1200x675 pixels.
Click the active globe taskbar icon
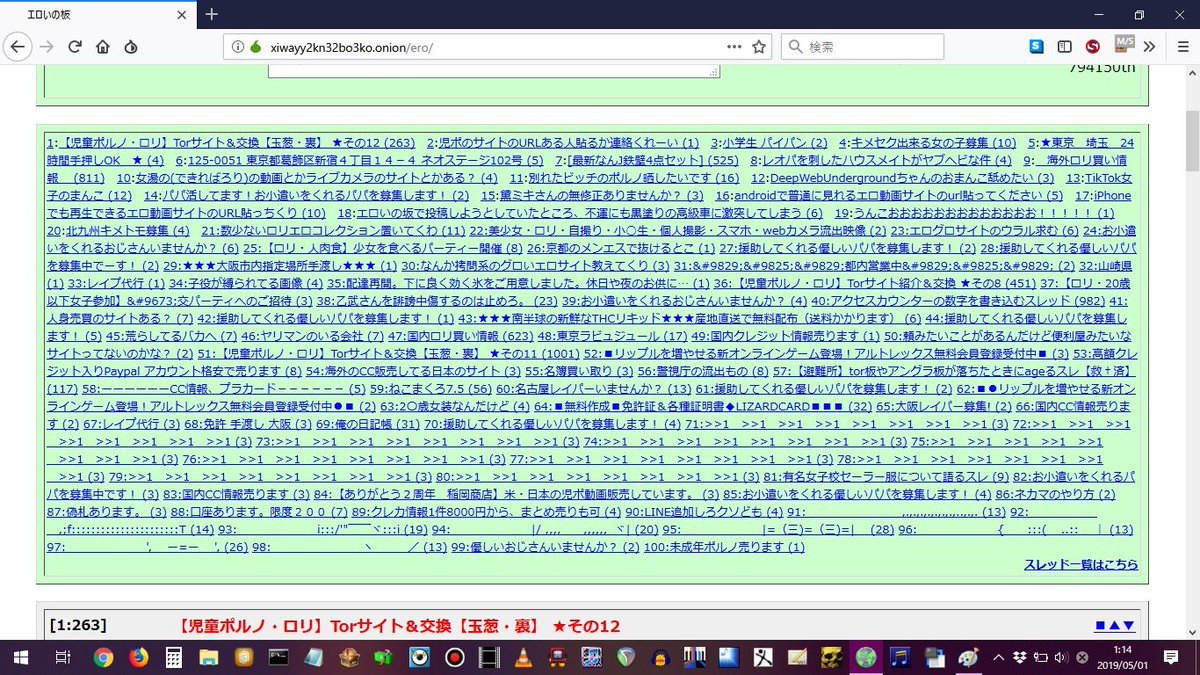866,657
